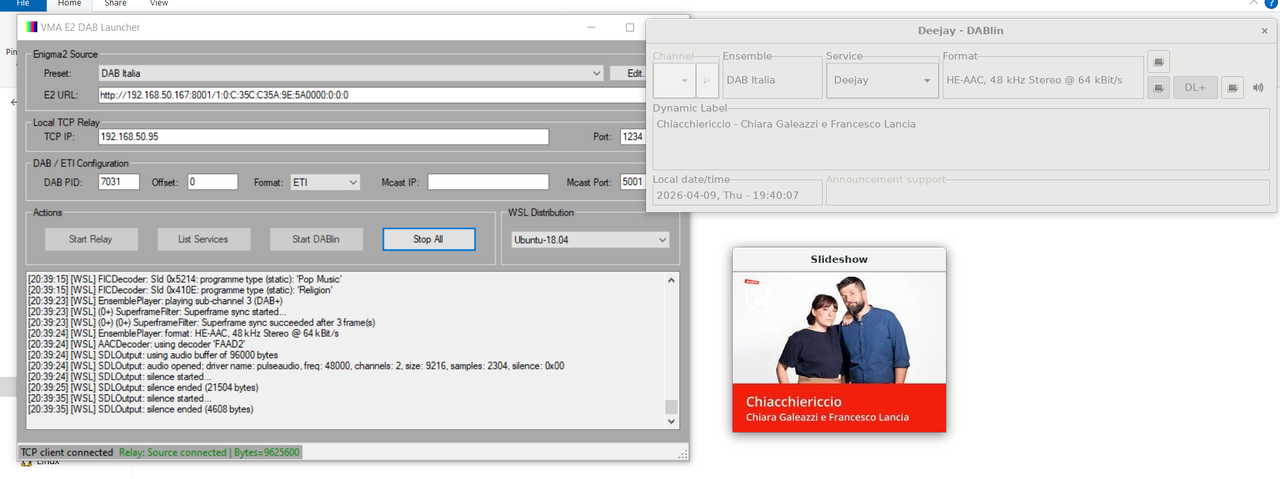This screenshot has width=1280, height=479.
Task: Click the Dynamic Label text Chiacchiericcio - Chiara Galeazzi
Action: pyautogui.click(x=786, y=124)
